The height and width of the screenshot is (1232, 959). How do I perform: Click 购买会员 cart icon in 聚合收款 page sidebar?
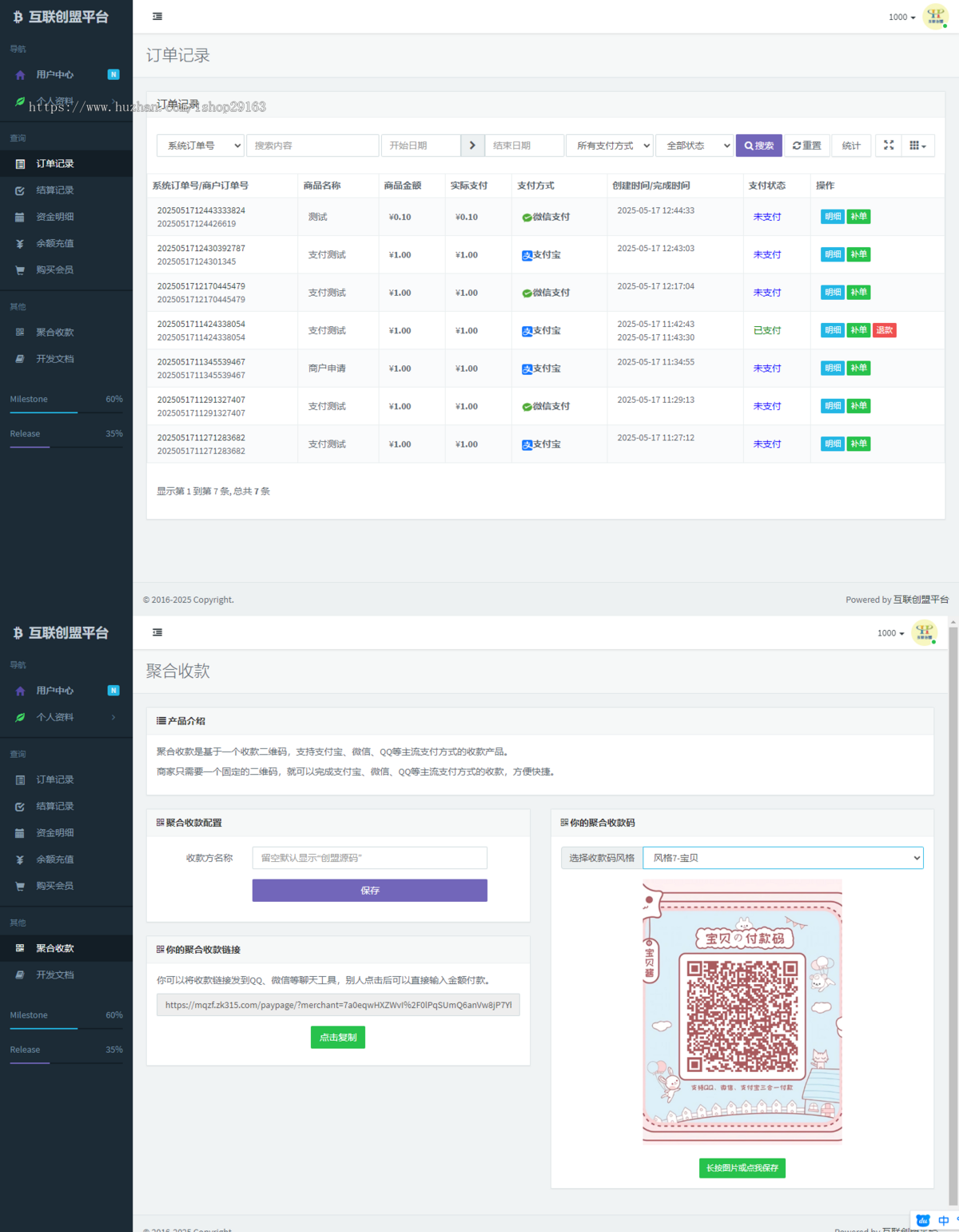(20, 886)
